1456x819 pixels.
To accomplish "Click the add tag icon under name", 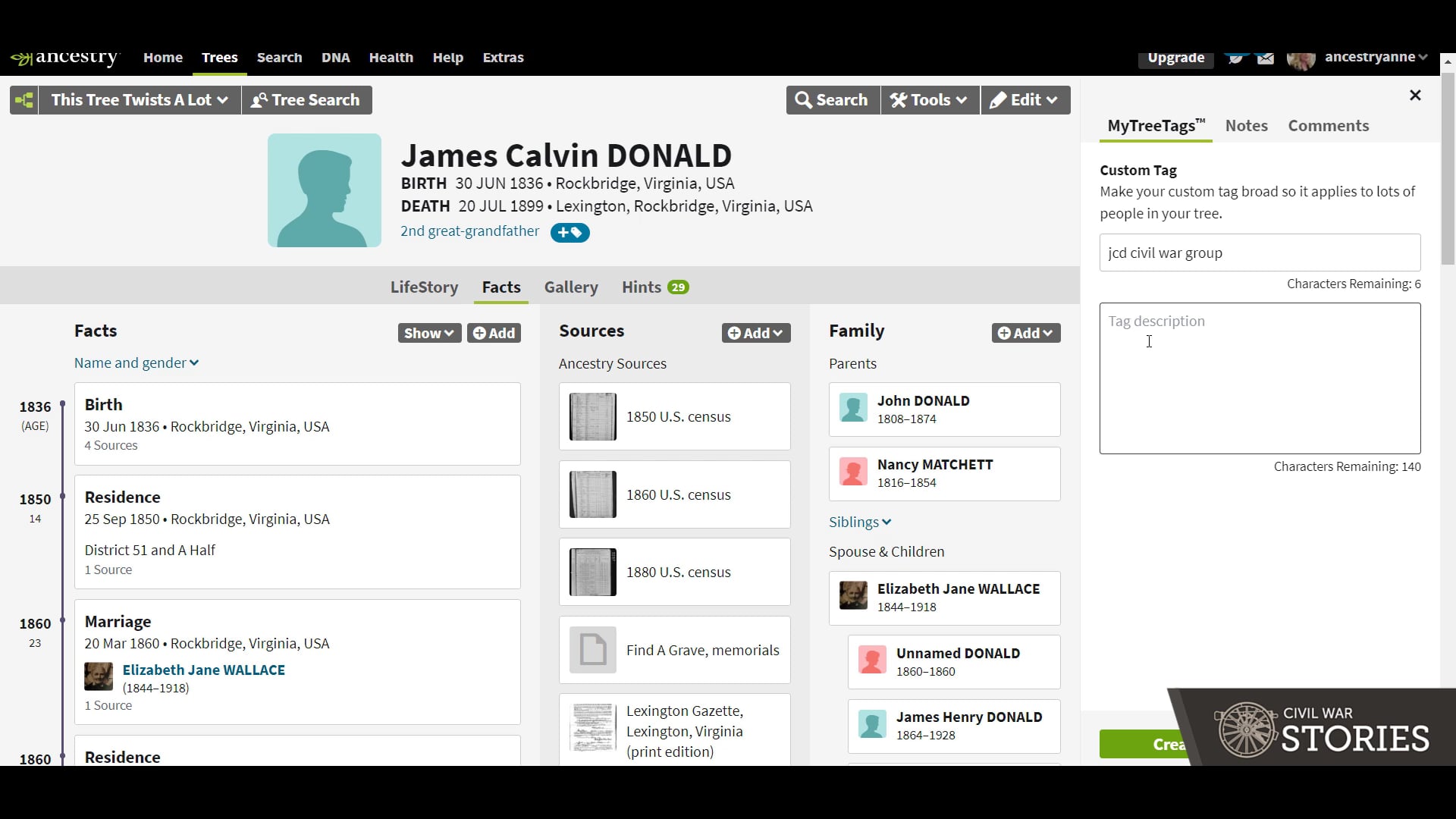I will coord(570,233).
